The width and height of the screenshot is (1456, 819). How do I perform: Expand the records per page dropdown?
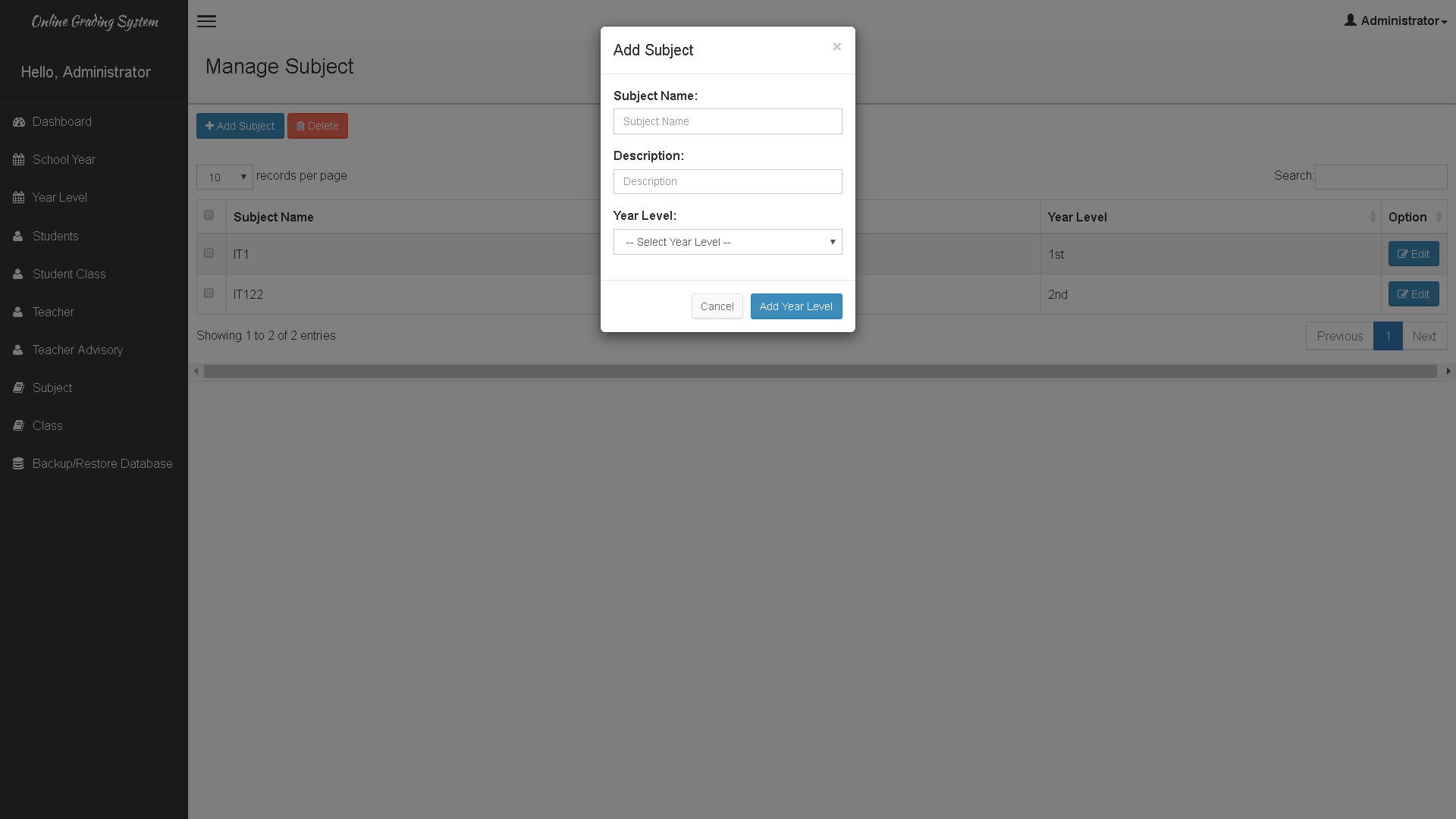point(224,177)
